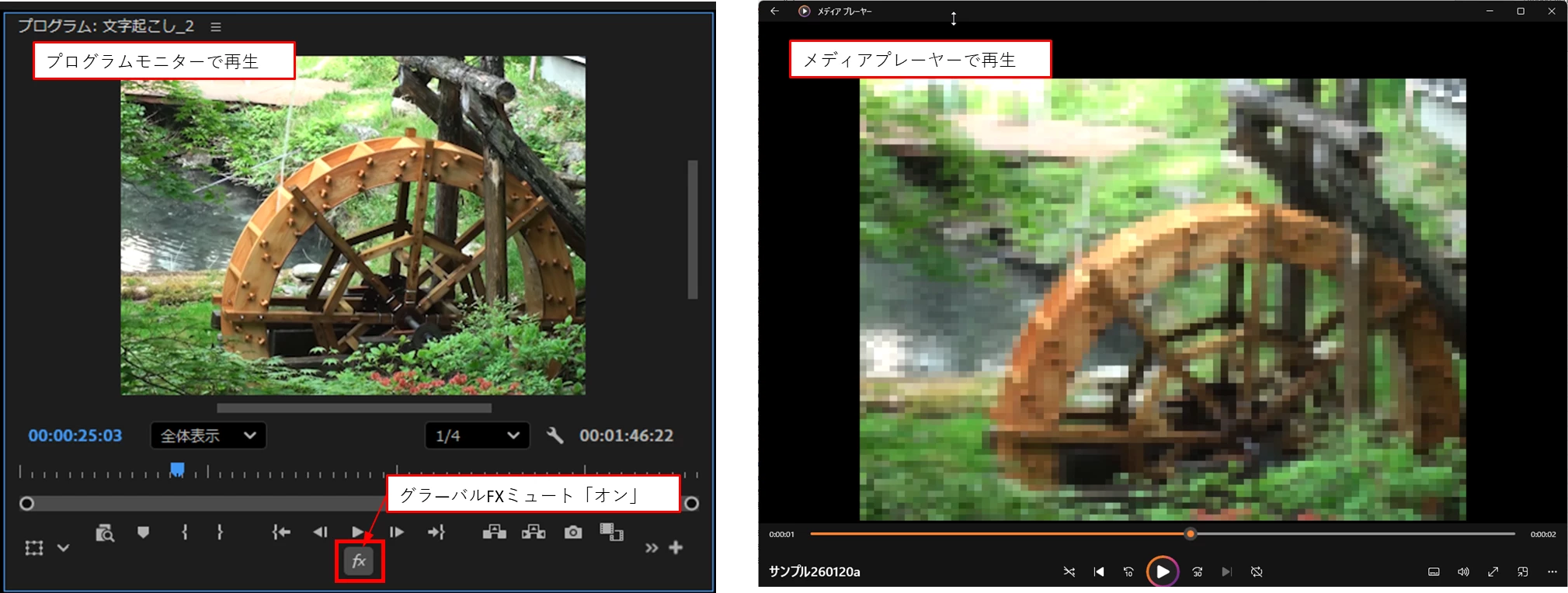The image size is (1568, 593).
Task: Click the dashed rectangle selection icon
Action: coord(33,548)
